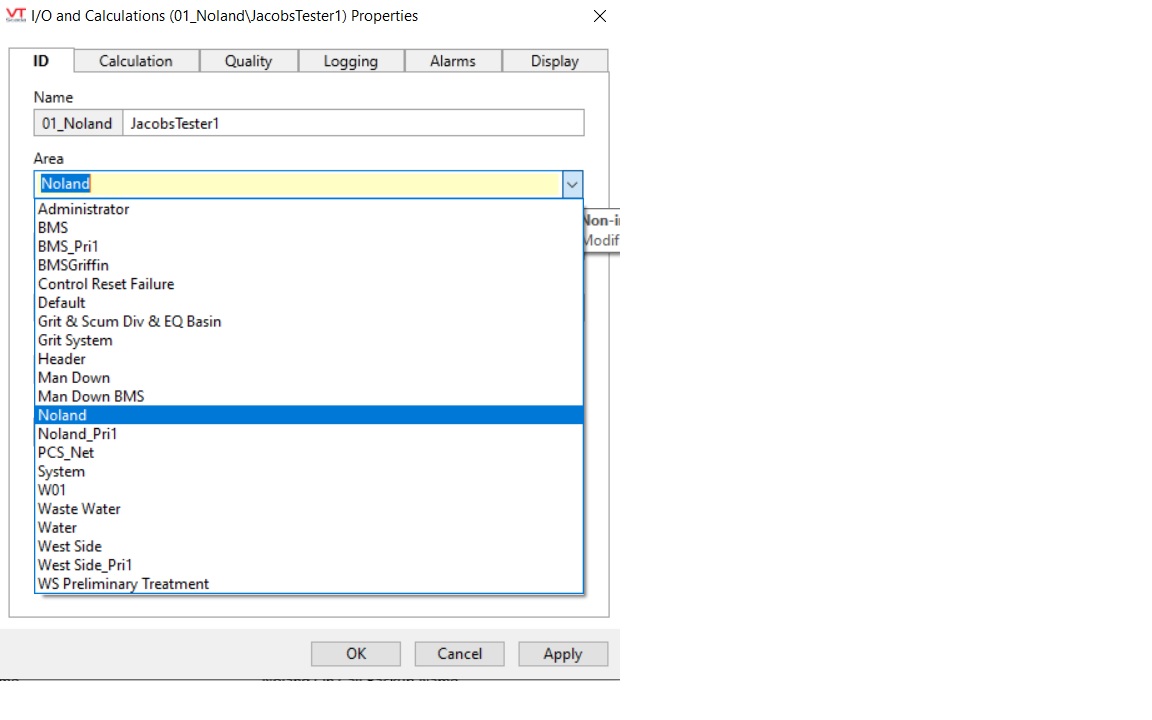Screen dimensions: 1152x720
Task: Close the Properties dialog window
Action: coord(599,17)
